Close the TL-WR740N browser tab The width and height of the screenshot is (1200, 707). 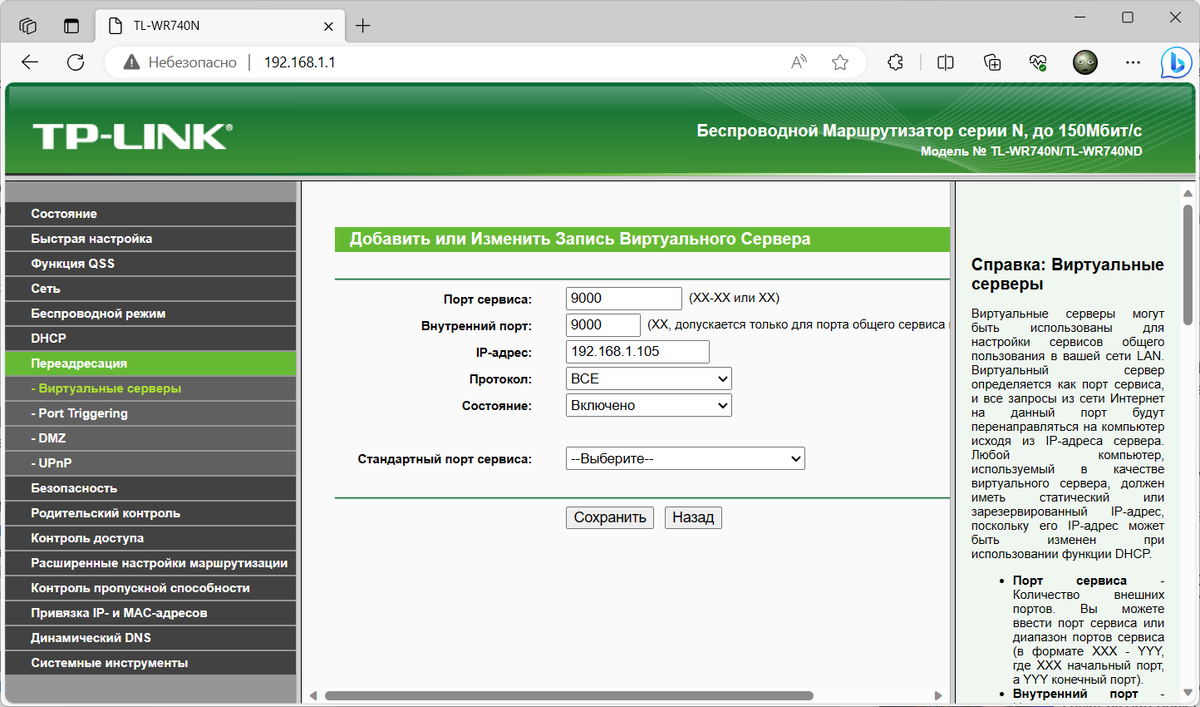[x=326, y=25]
